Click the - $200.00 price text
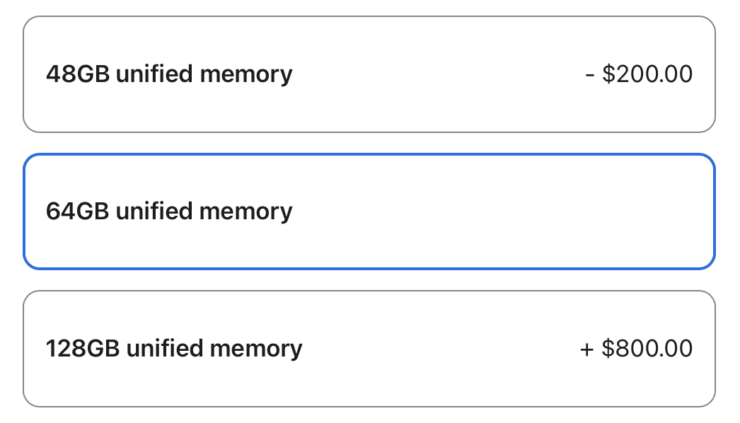Viewport: 740px width, 423px height. click(638, 74)
